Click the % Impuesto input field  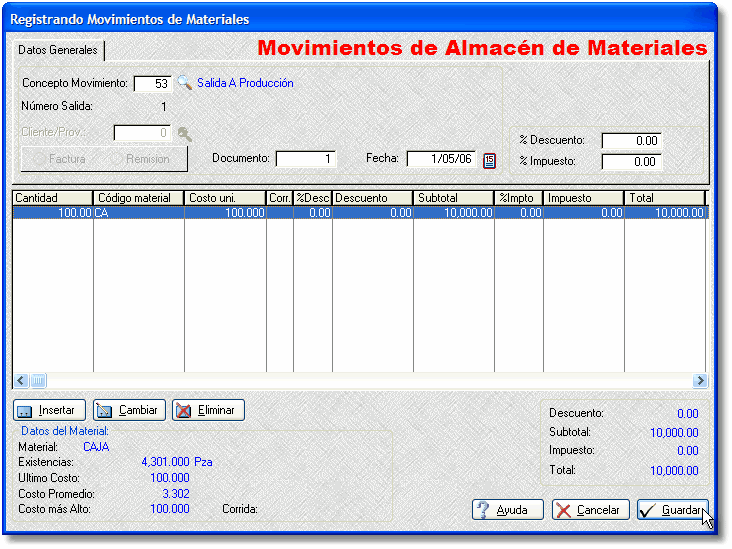tap(631, 161)
